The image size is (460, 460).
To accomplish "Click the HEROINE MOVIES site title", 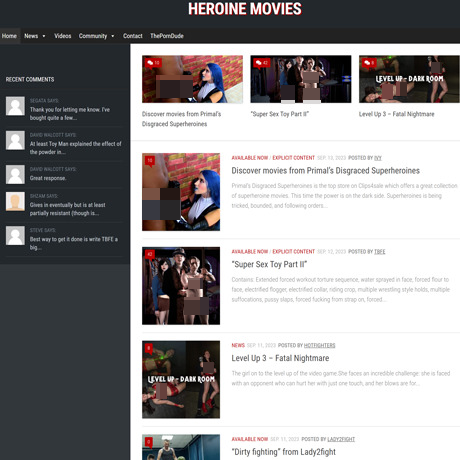I will (x=245, y=9).
